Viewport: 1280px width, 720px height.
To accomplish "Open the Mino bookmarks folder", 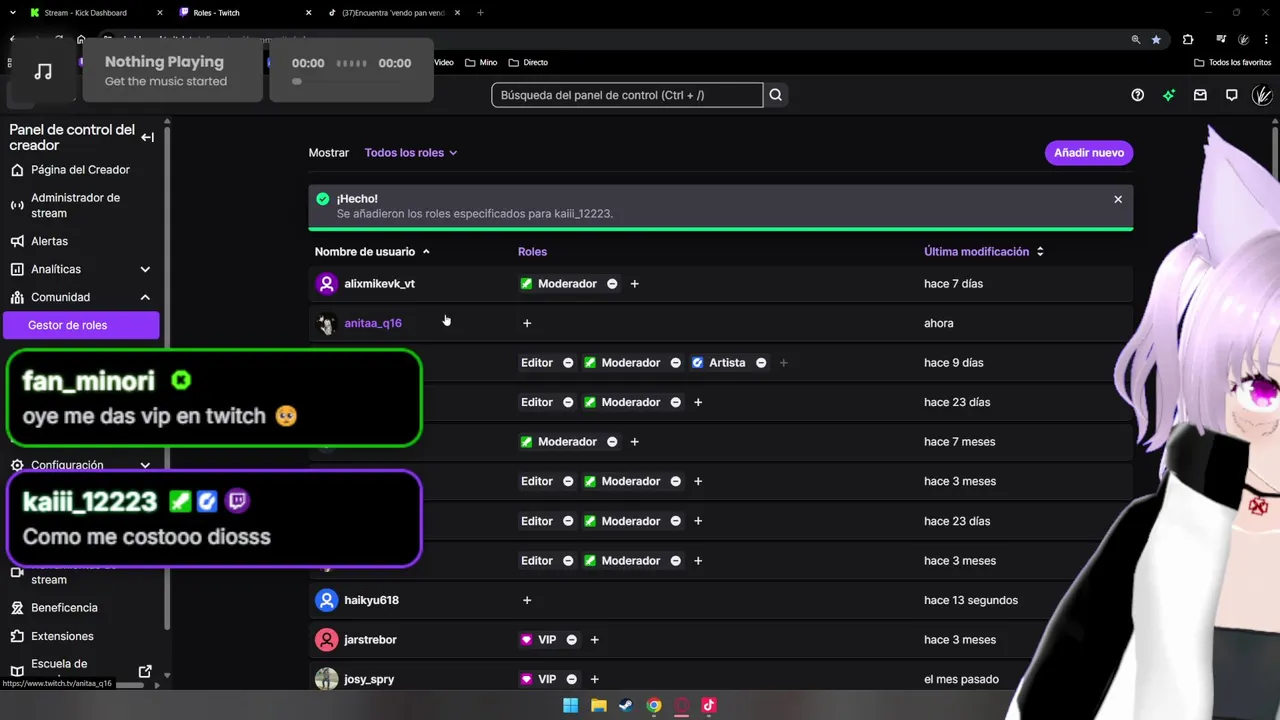I will [480, 62].
